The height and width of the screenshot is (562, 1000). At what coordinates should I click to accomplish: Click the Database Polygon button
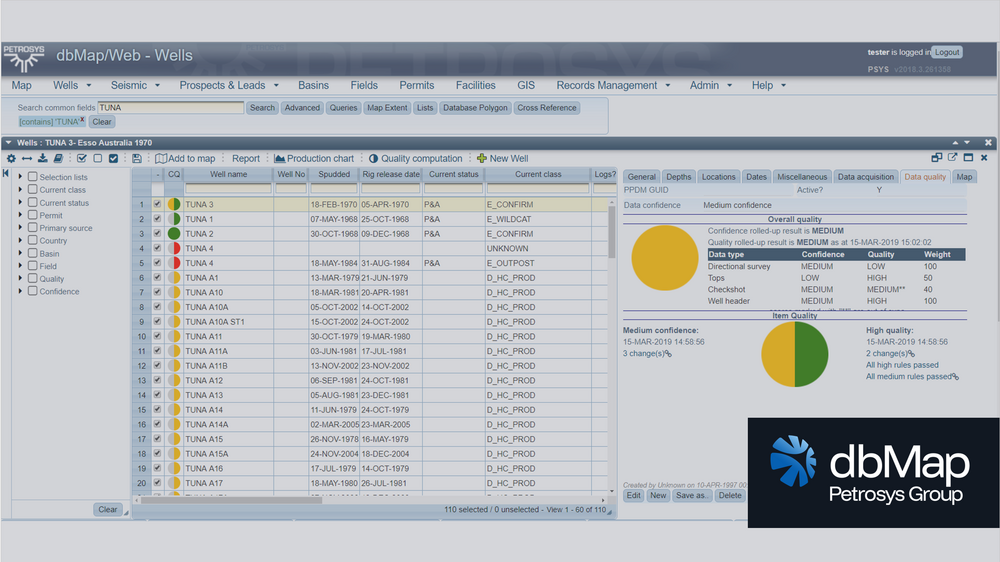coord(475,108)
